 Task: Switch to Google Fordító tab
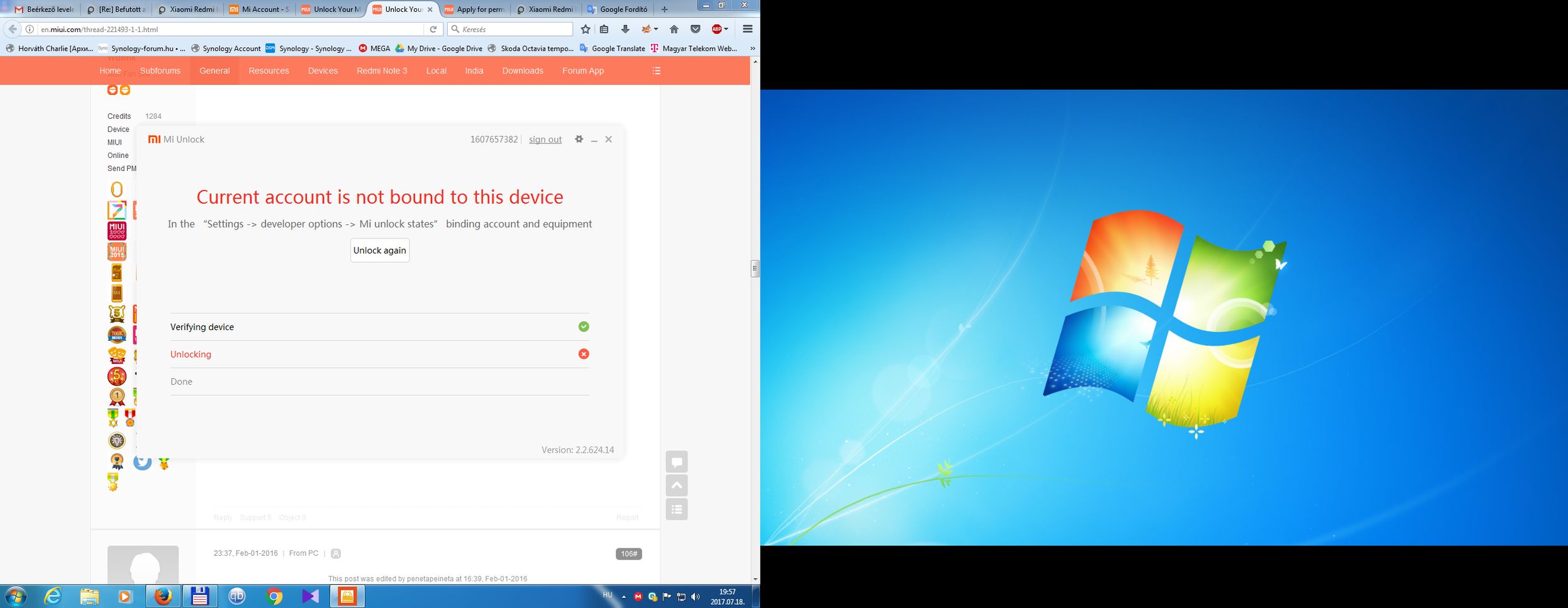click(617, 9)
